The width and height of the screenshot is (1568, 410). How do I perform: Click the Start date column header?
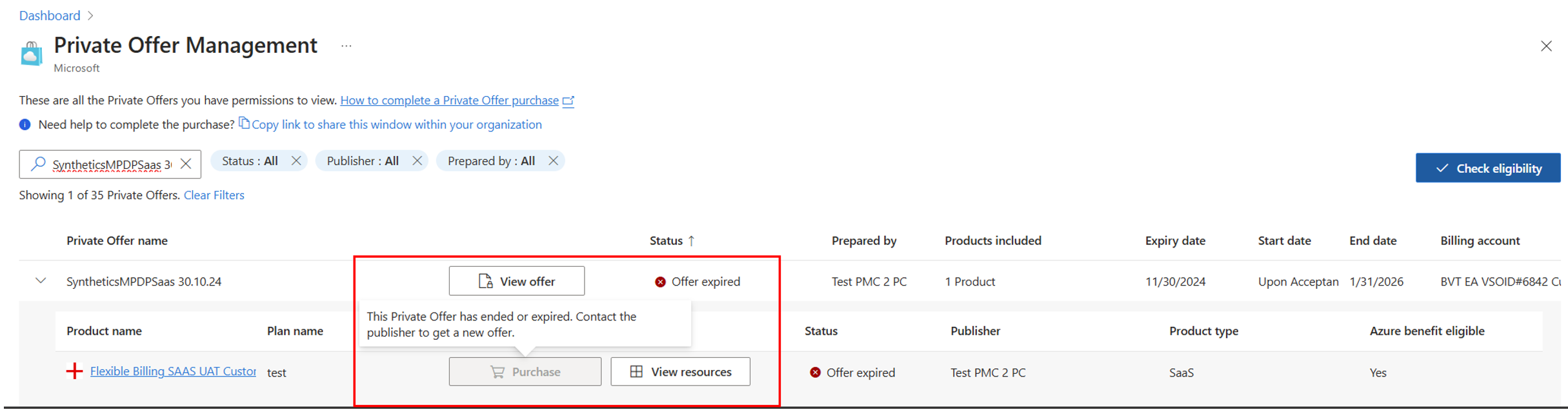point(1284,240)
